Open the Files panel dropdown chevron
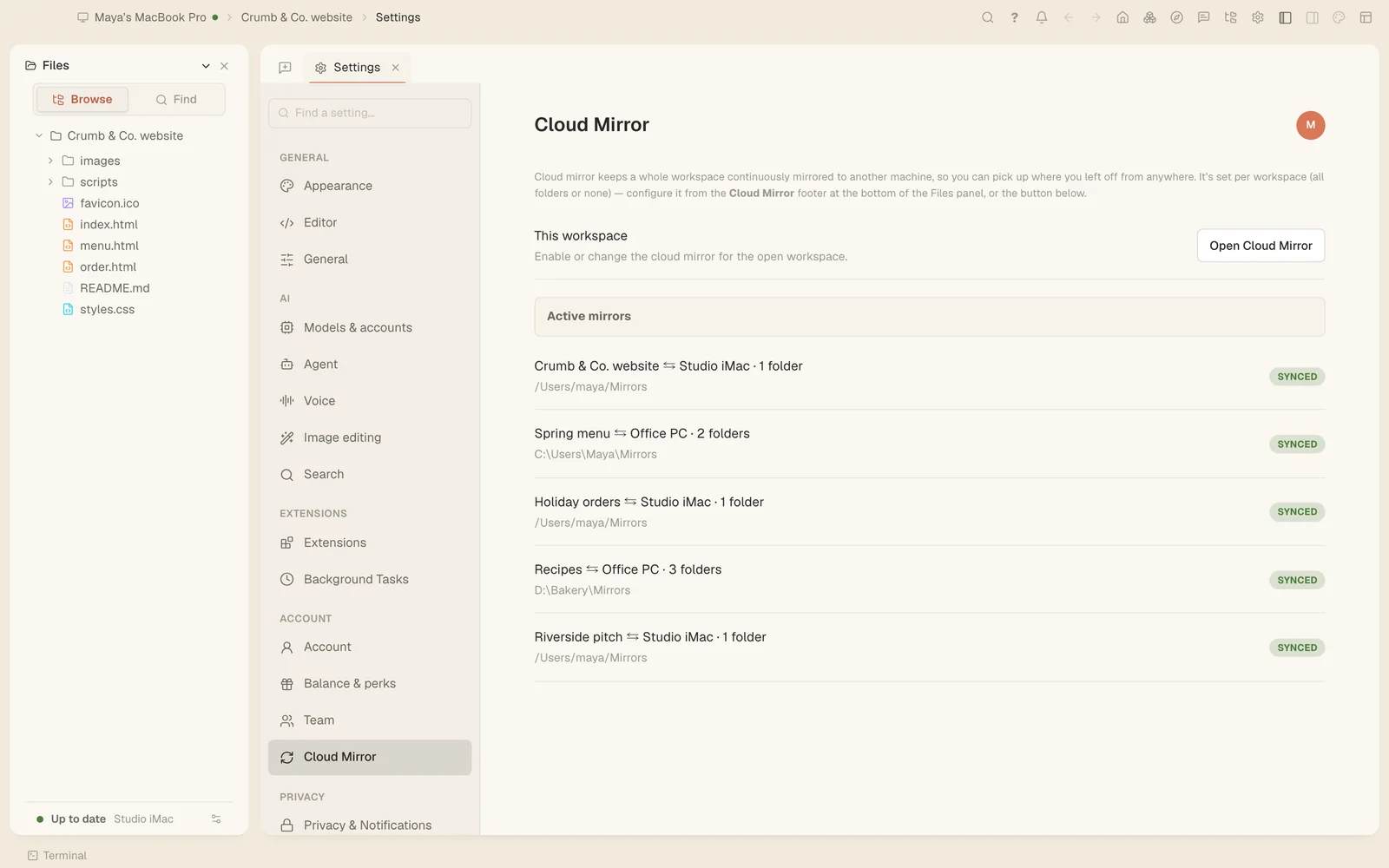This screenshot has width=1389, height=868. coord(206,66)
